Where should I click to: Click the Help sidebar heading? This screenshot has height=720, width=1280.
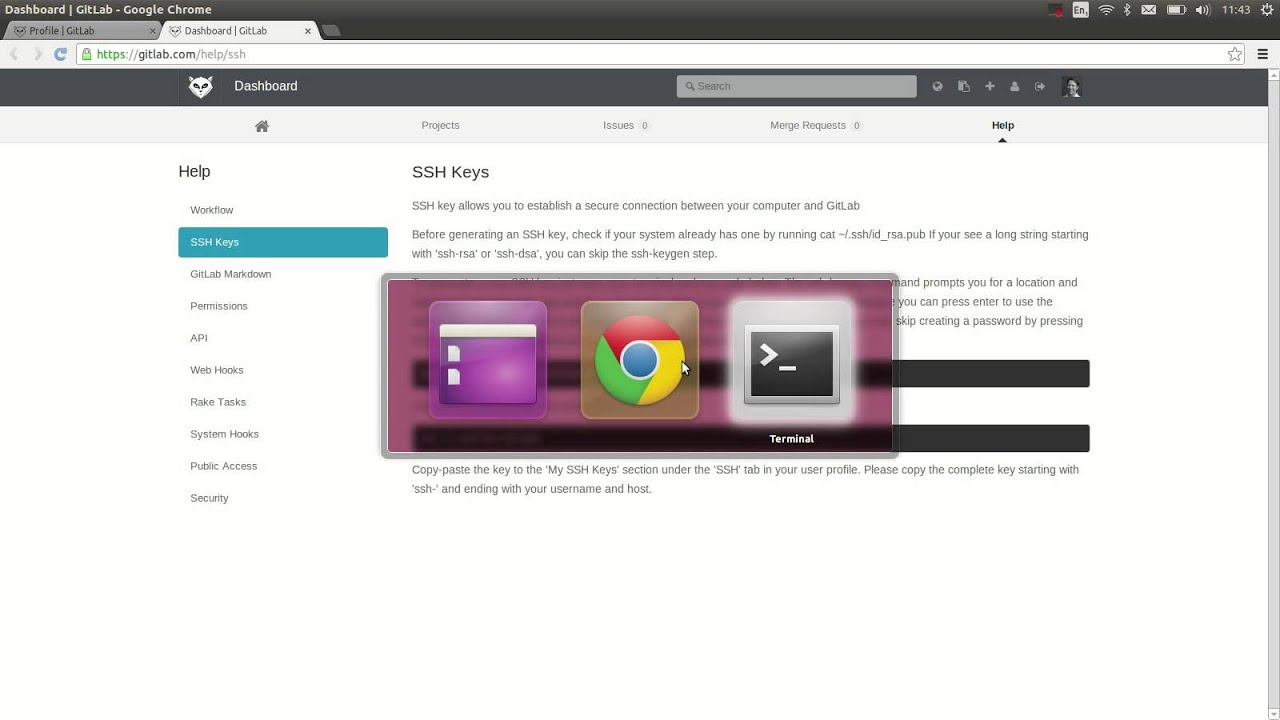pyautogui.click(x=194, y=172)
